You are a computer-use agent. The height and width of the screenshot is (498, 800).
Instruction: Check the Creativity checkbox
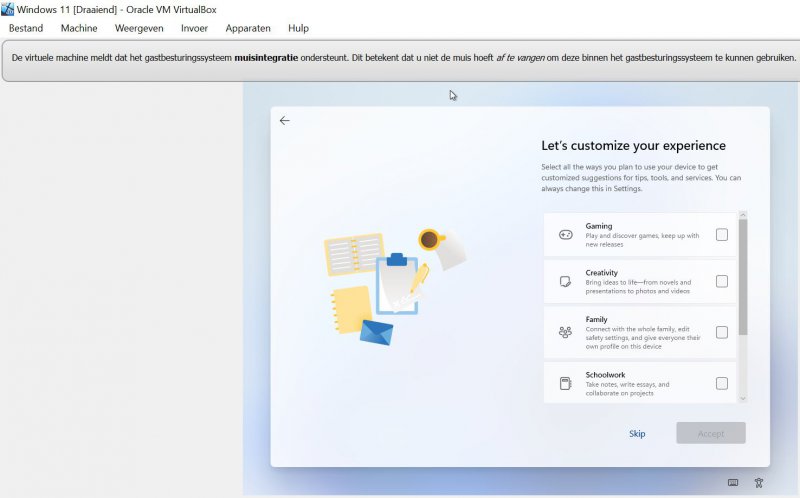[722, 282]
